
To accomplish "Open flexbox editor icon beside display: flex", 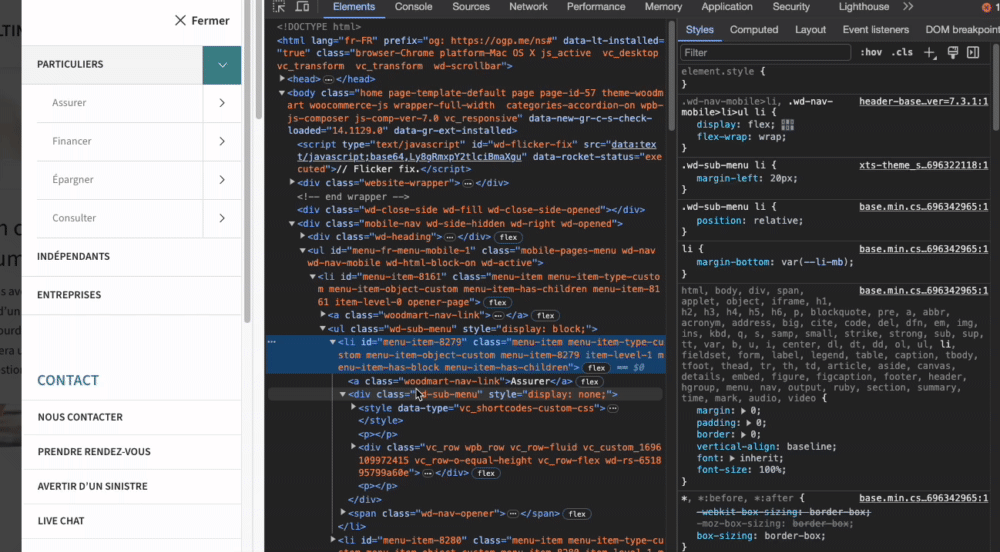I will [788, 125].
